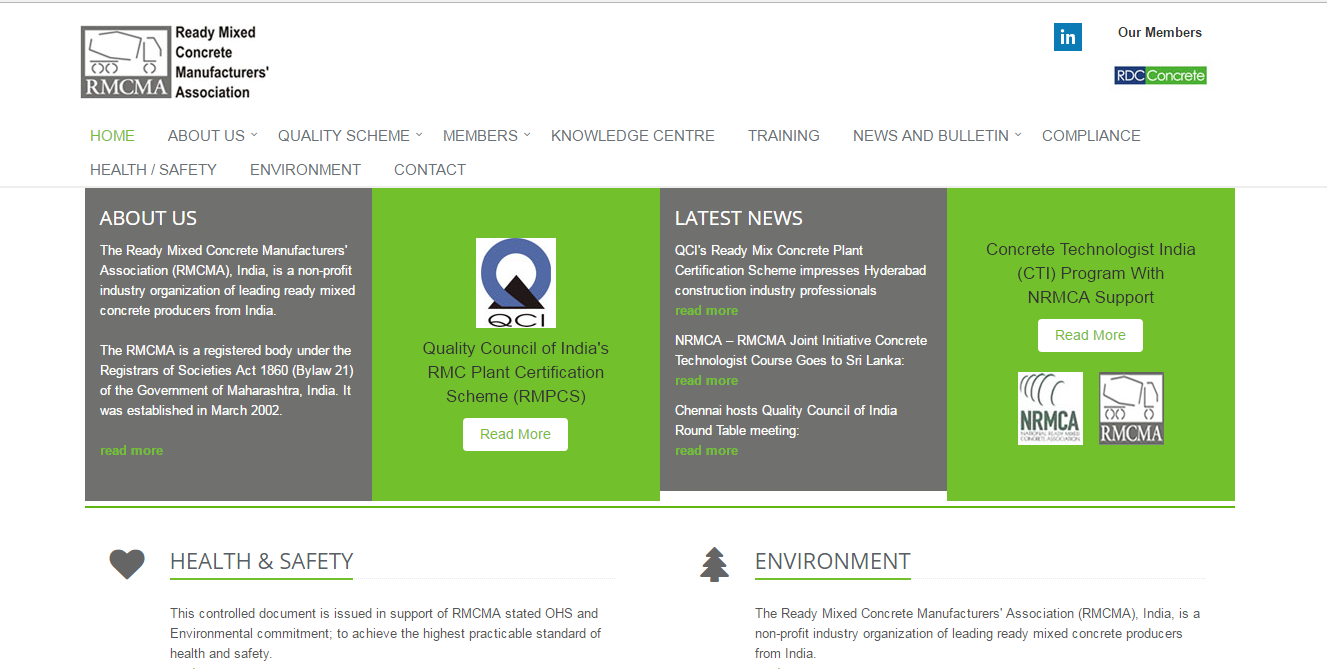Click the Our Members label
The height and width of the screenshot is (669, 1327).
pos(1160,33)
